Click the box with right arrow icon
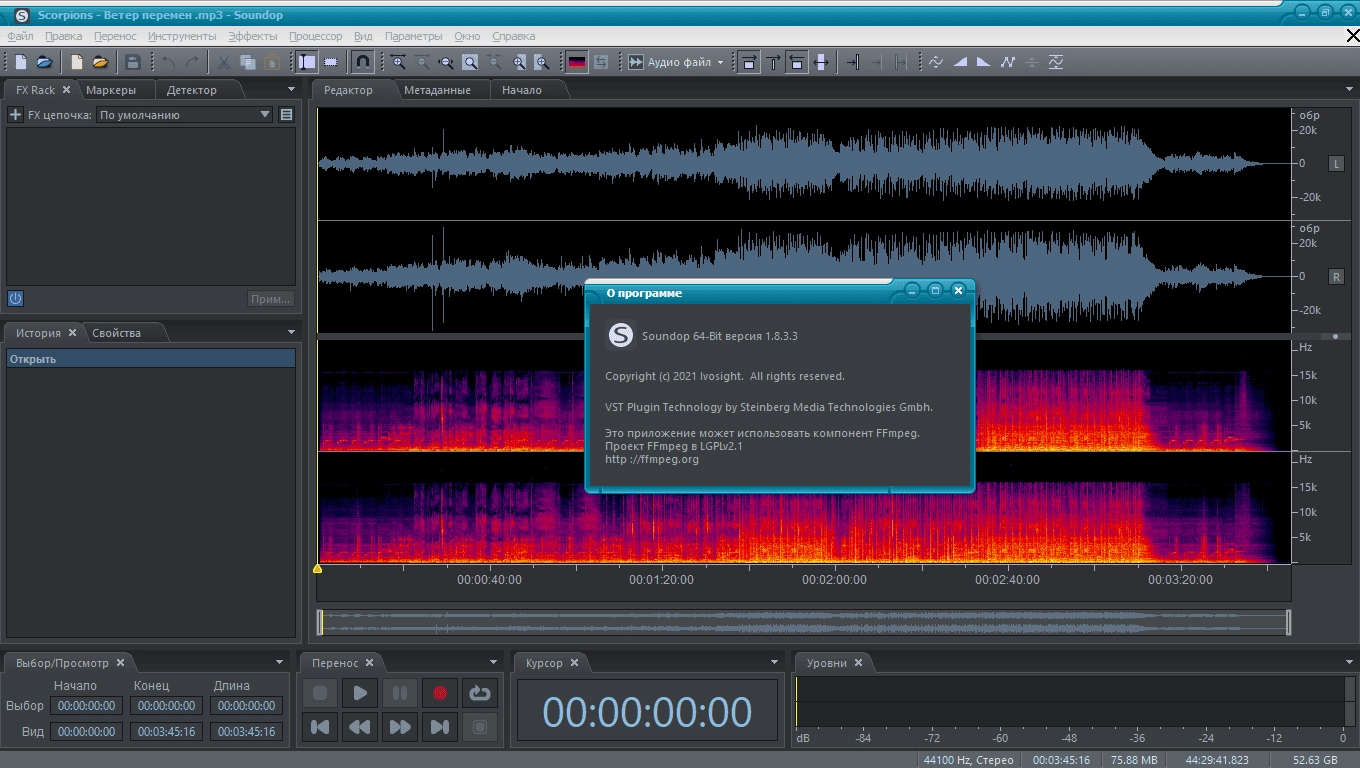The height and width of the screenshot is (768, 1360). point(748,62)
